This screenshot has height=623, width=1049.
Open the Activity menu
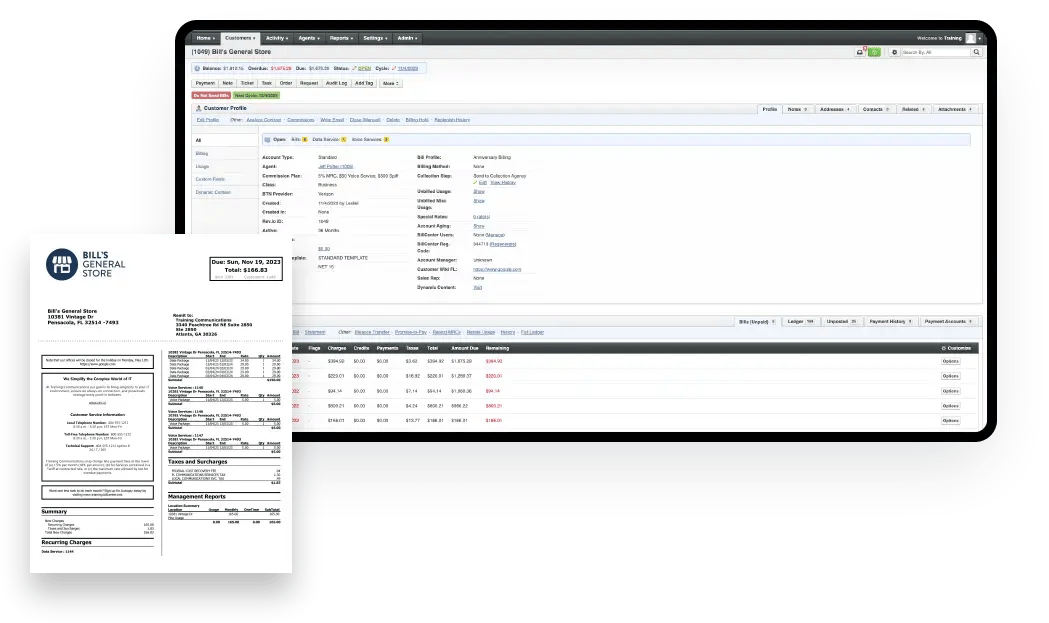(276, 38)
